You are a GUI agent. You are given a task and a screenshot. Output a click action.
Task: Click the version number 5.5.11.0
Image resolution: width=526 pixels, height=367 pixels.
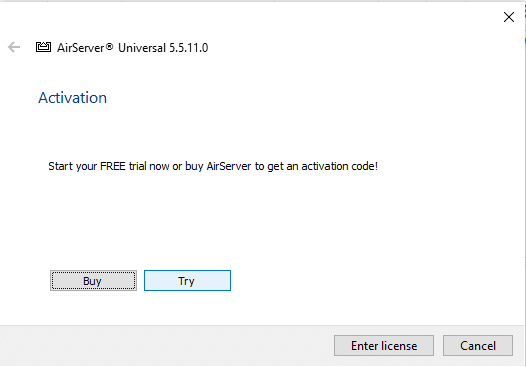point(189,48)
